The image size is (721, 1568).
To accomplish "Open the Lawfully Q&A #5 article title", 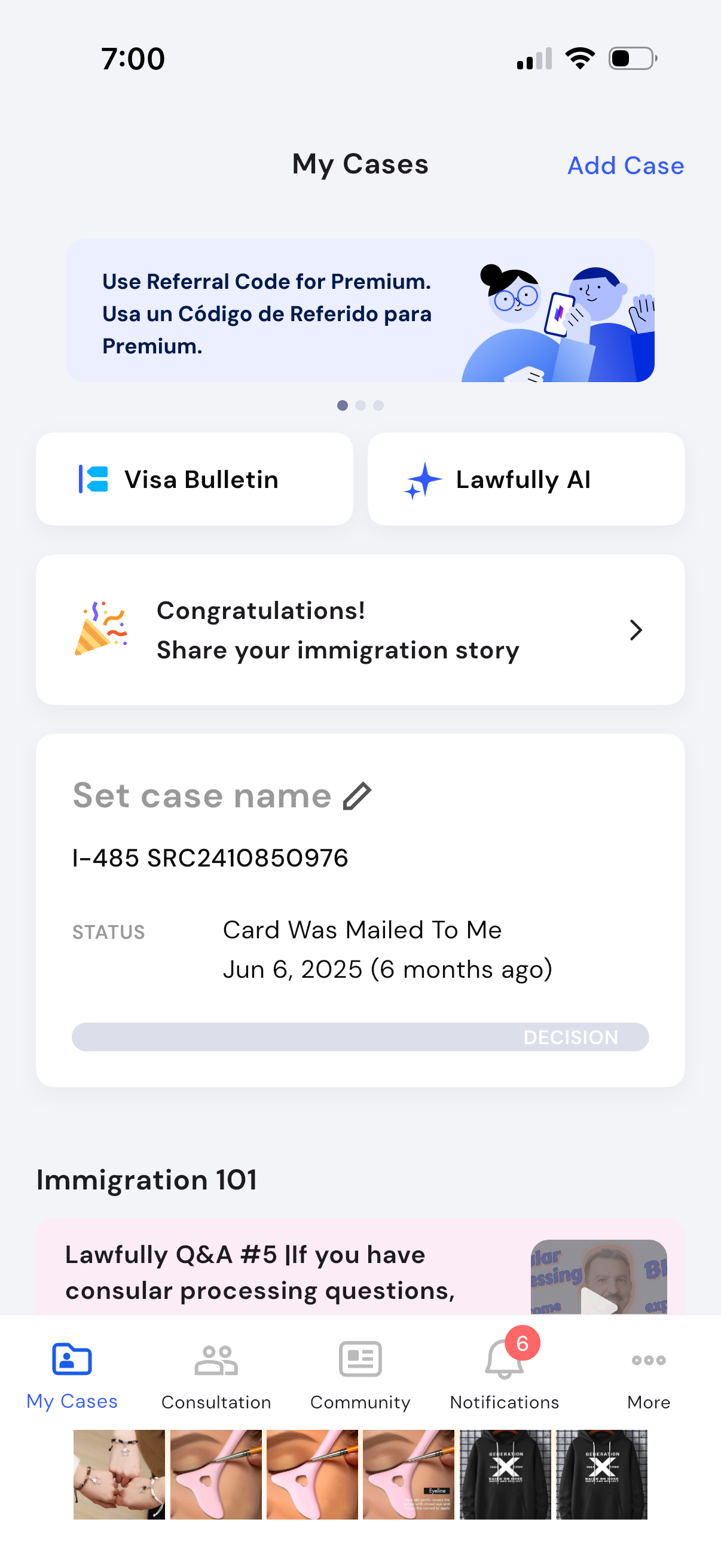I will point(260,1272).
